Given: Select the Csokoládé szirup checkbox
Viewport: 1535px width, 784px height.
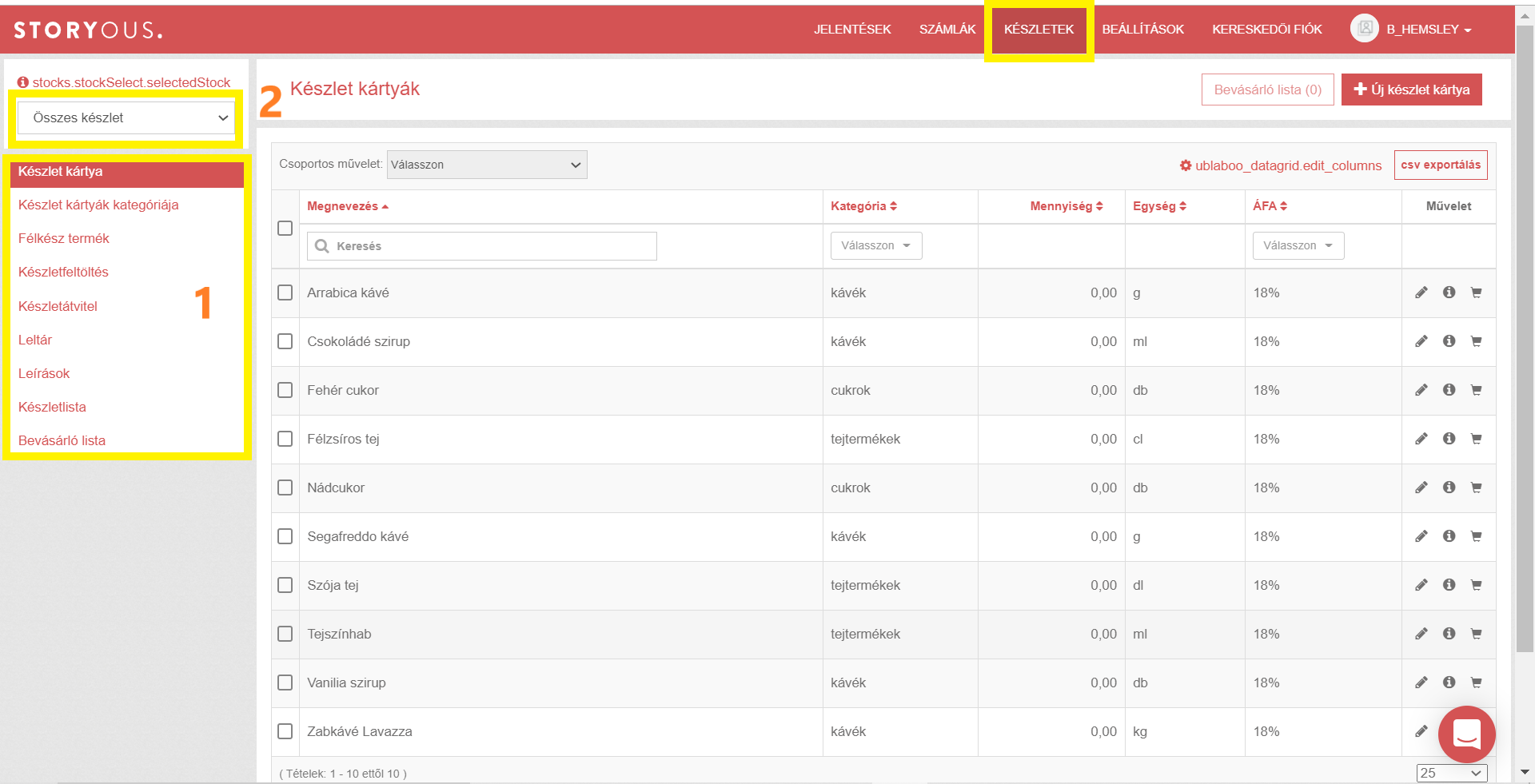Looking at the screenshot, I should 285,341.
